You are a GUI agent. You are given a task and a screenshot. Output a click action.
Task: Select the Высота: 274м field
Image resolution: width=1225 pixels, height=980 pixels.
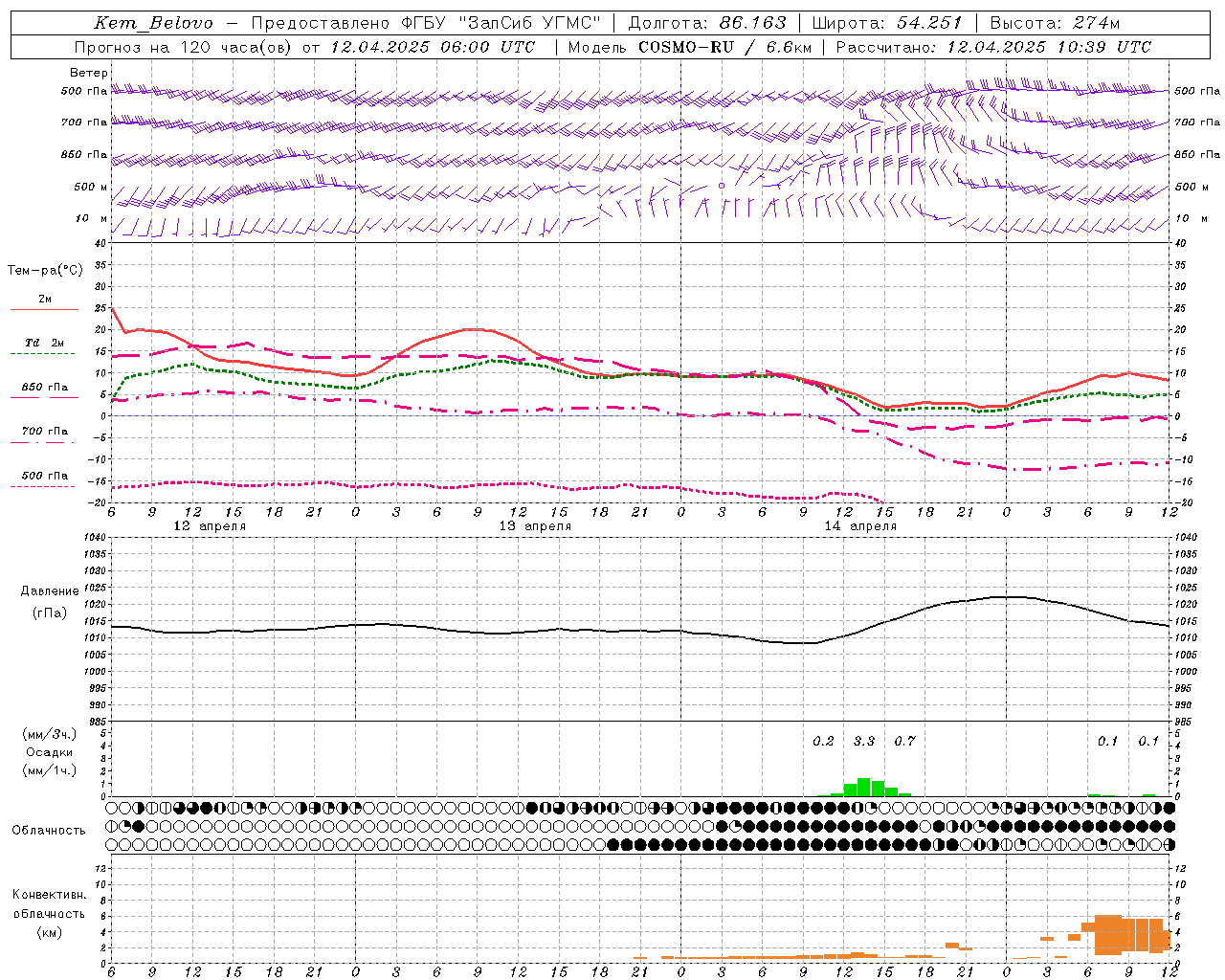click(1055, 23)
